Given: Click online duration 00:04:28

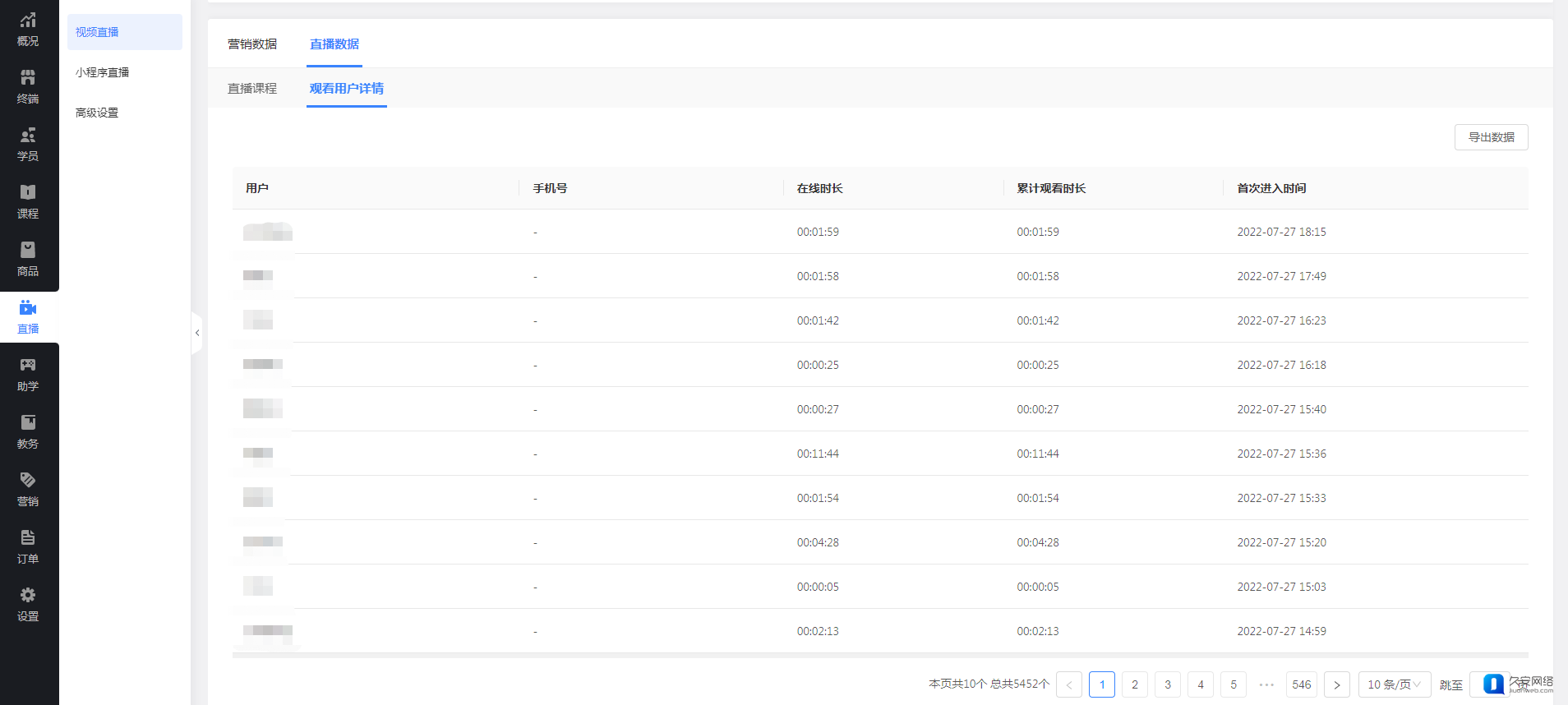Looking at the screenshot, I should click(818, 542).
